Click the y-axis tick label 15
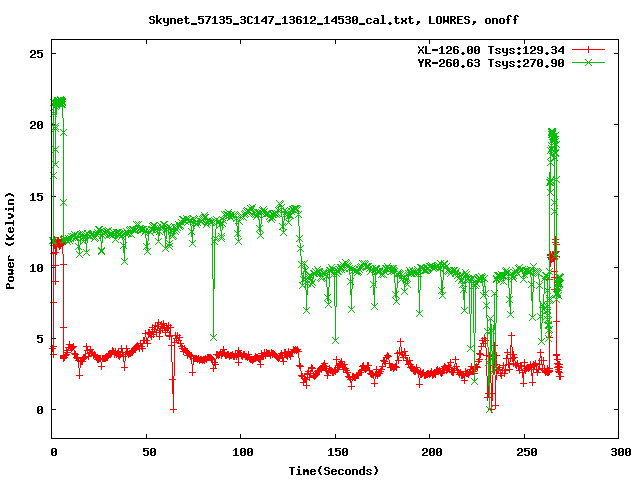The height and width of the screenshot is (480, 640). pos(36,197)
